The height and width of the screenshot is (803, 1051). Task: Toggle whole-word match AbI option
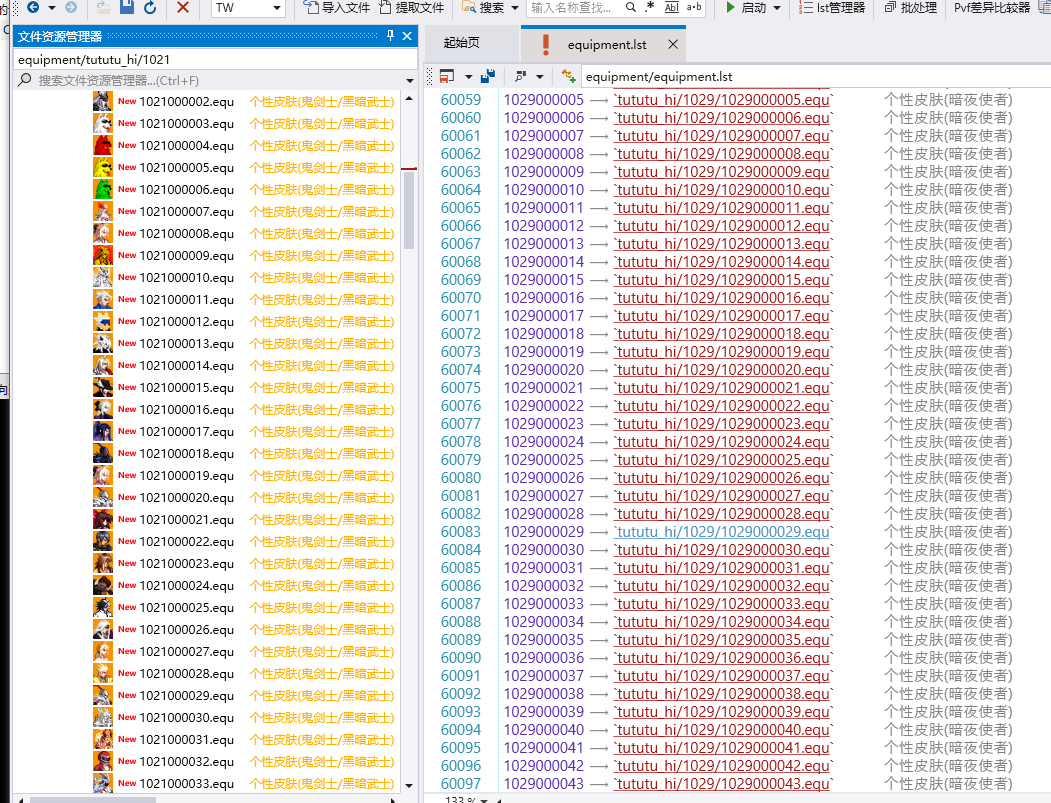671,8
